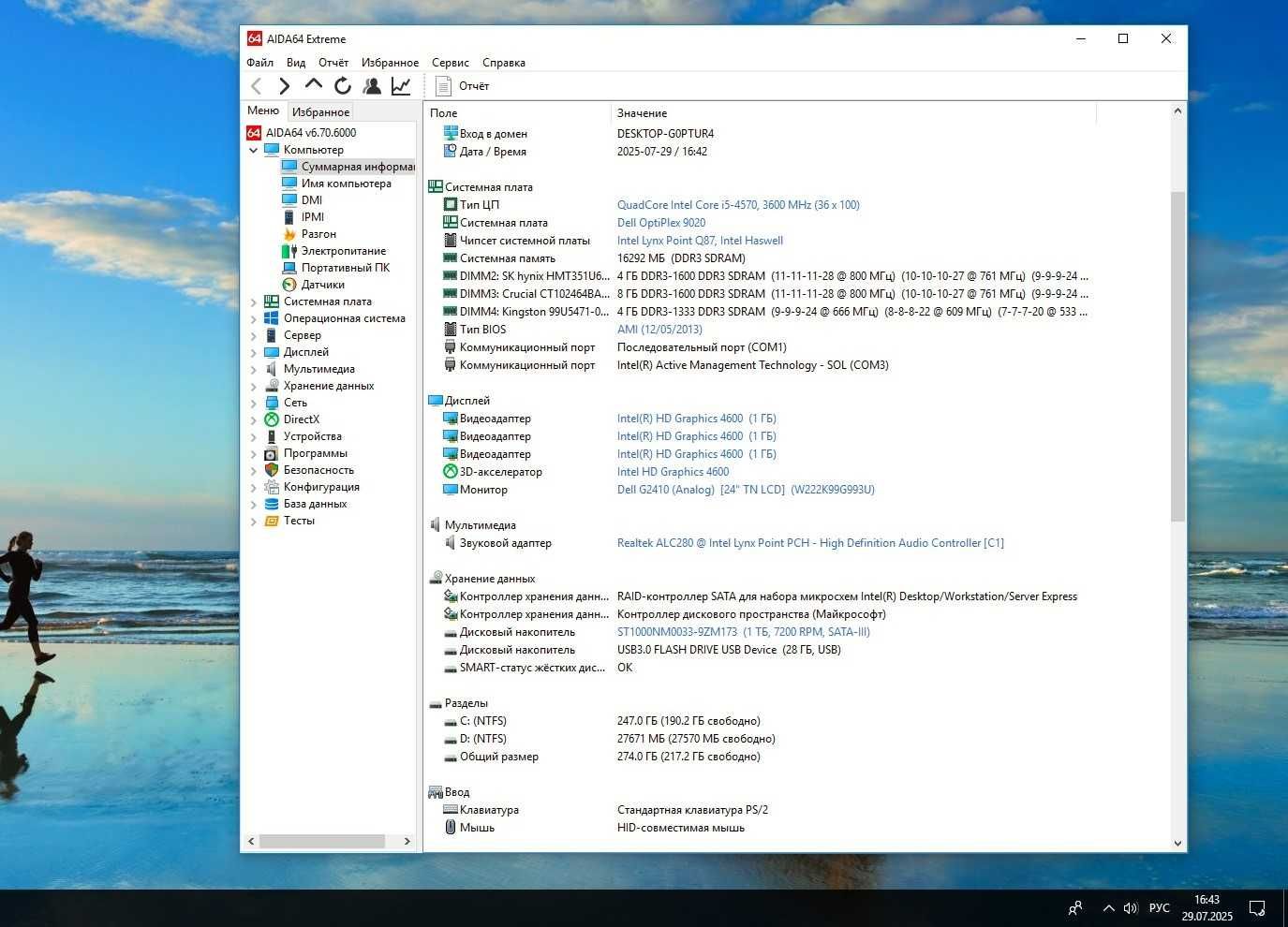Open the taskbar volume icon
This screenshot has width=1288, height=927.
click(x=1131, y=908)
